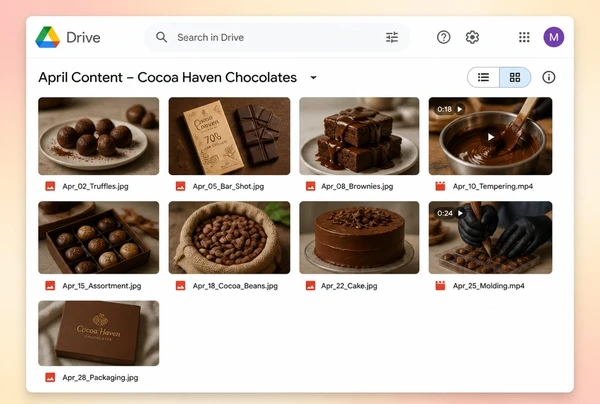Click image file icon beside Apr_28_Packaging.jpg
This screenshot has width=600, height=404.
tap(50, 378)
